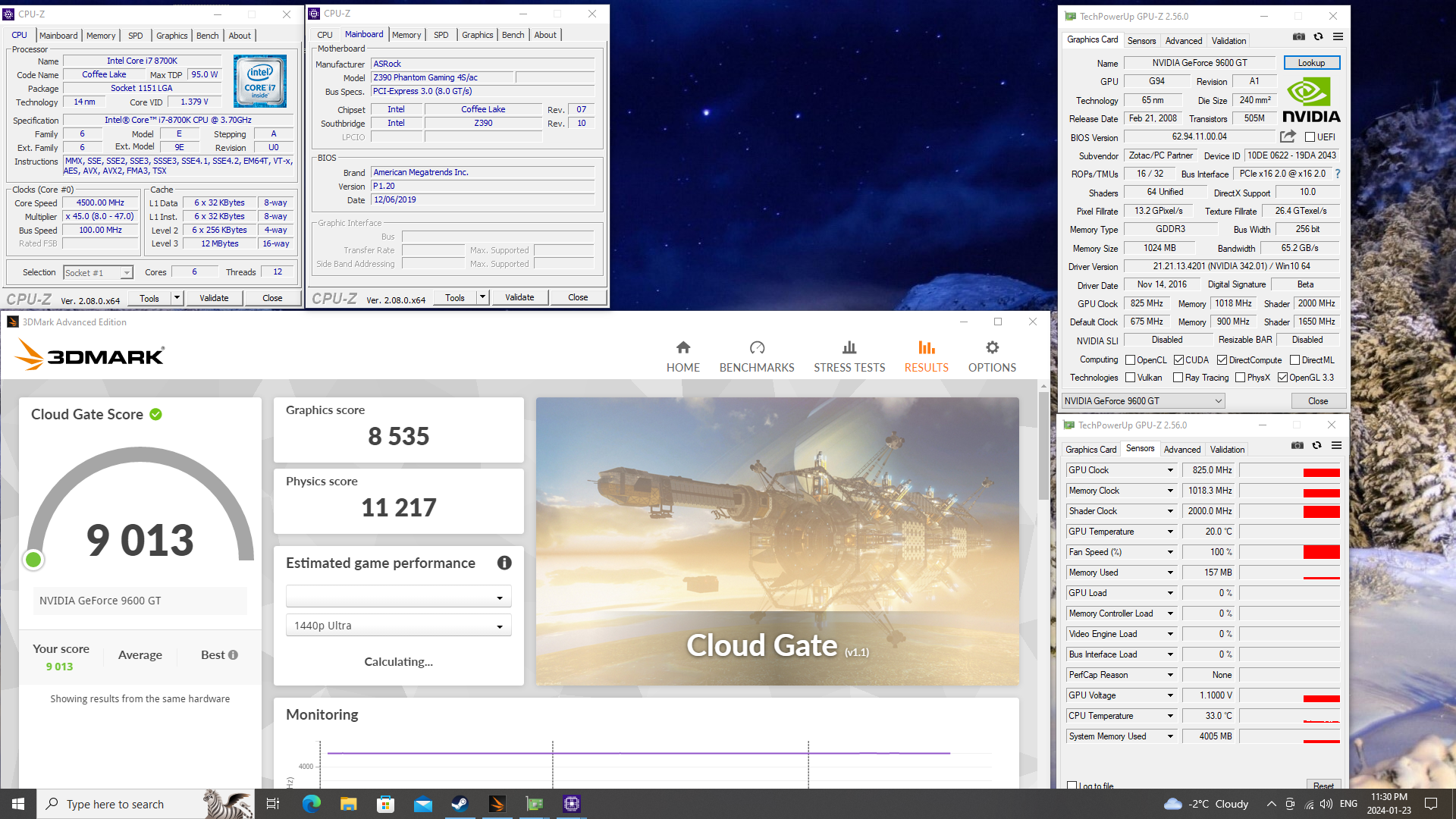Viewport: 1456px width, 819px height.
Task: Toggle the Vulkan checkbox
Action: click(x=1130, y=378)
